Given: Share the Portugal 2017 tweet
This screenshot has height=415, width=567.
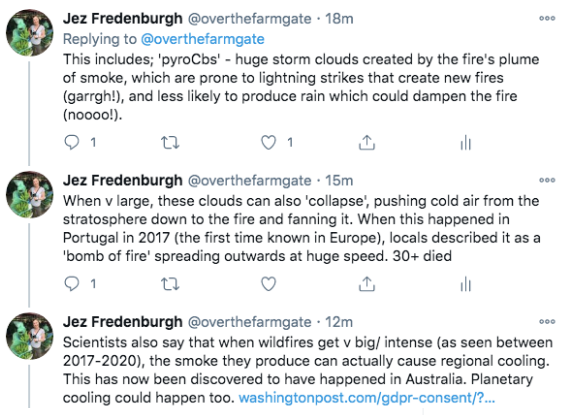Looking at the screenshot, I should coord(367,284).
